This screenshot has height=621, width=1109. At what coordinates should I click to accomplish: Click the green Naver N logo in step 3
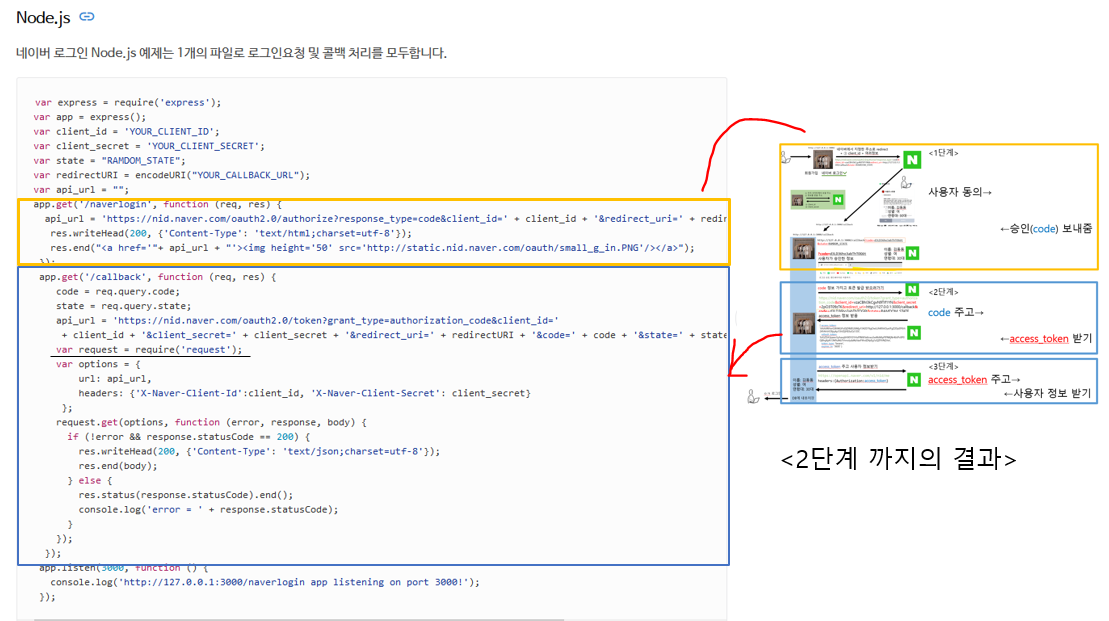pyautogui.click(x=914, y=380)
